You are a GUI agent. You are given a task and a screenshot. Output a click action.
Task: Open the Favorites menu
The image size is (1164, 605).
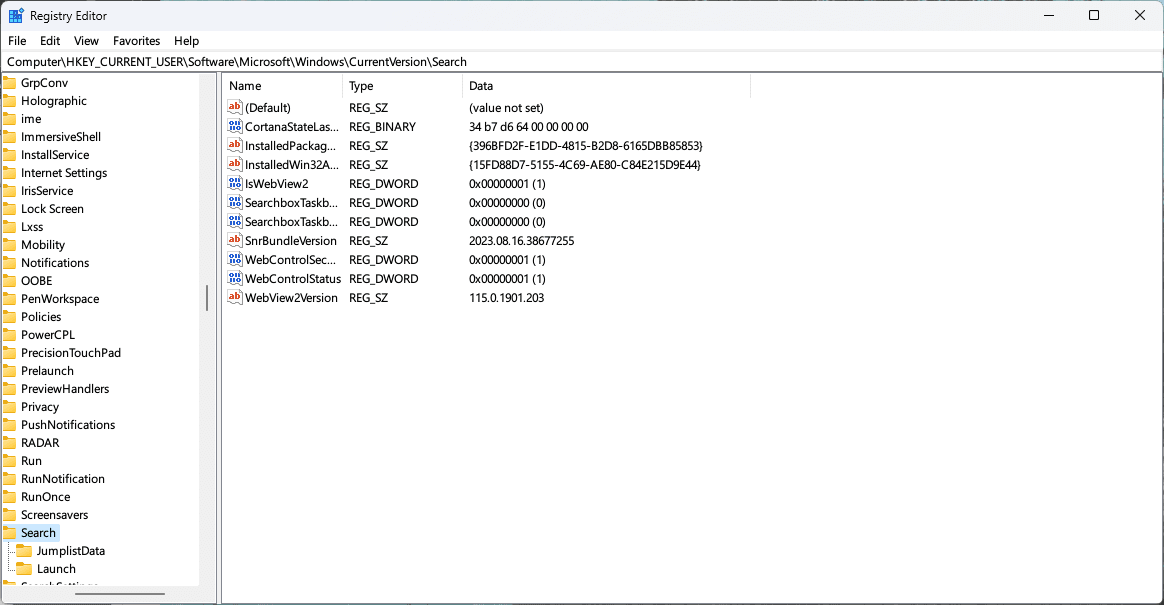pos(137,41)
